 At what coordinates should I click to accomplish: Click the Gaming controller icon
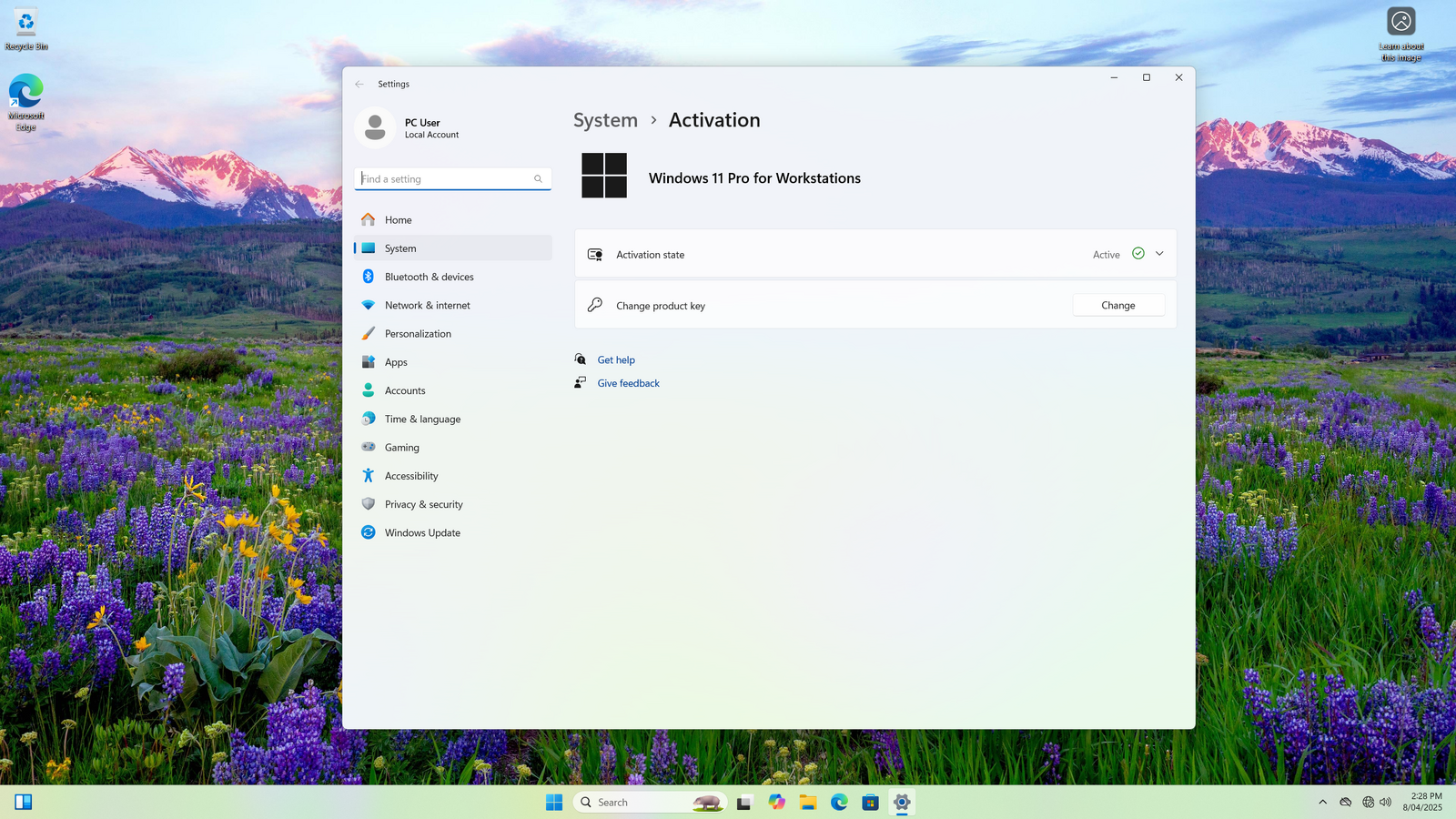click(x=369, y=447)
